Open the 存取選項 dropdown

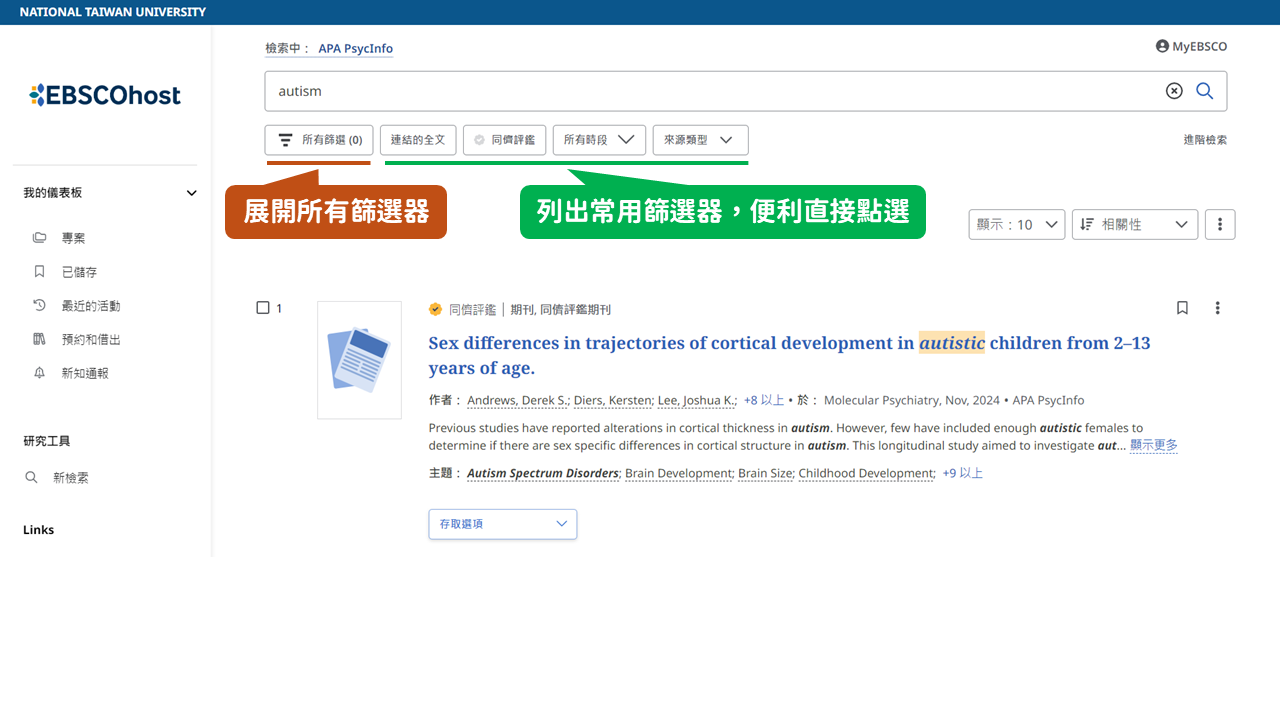[502, 524]
